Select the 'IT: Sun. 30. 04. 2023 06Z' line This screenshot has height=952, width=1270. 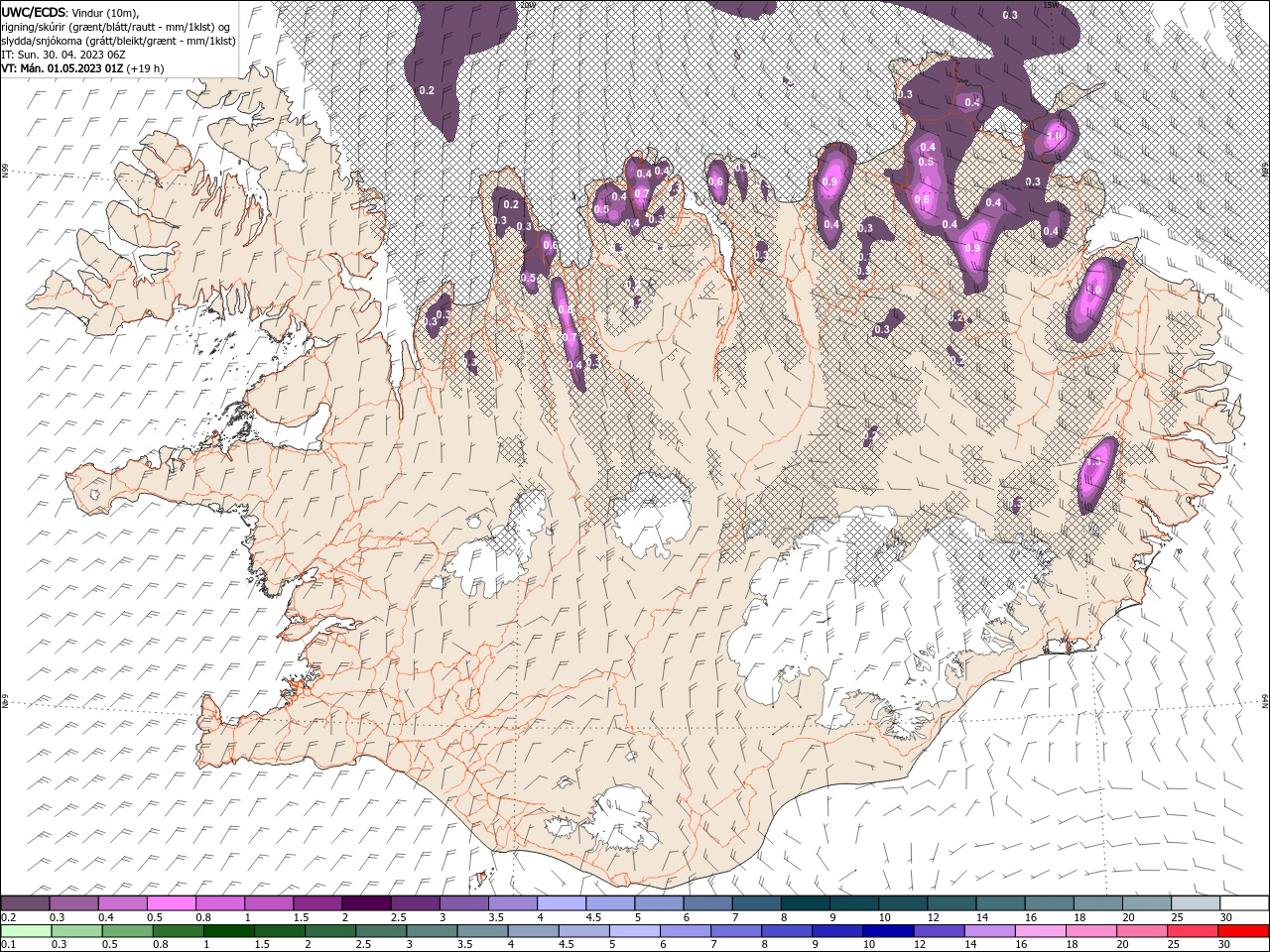pos(64,54)
